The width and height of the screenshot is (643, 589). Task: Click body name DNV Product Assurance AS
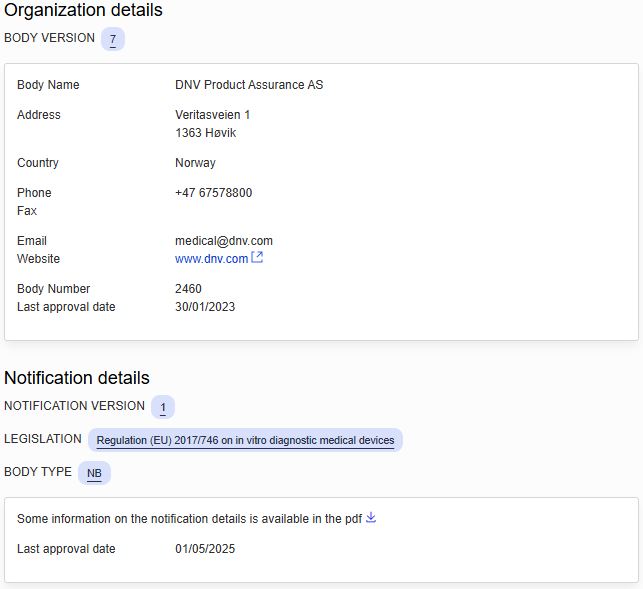coord(249,85)
